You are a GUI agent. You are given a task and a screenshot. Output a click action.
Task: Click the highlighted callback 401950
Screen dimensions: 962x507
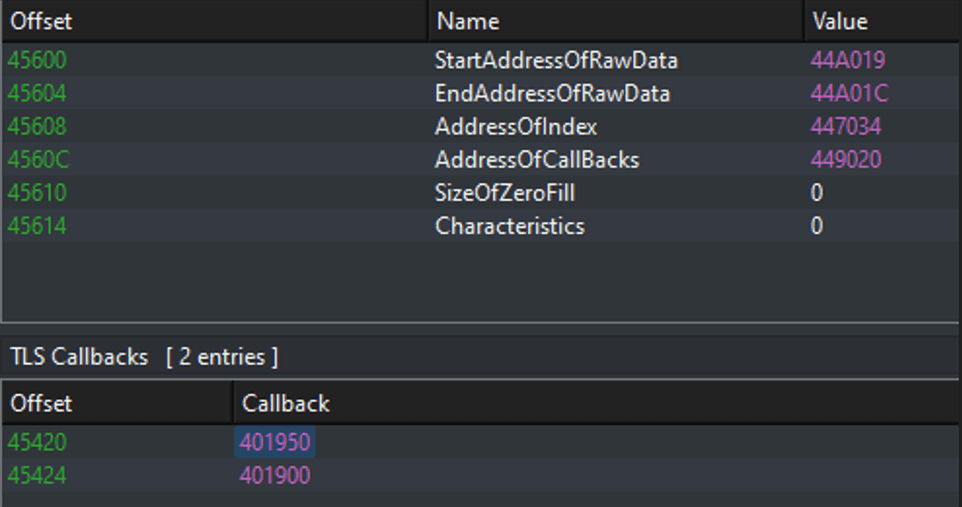coord(274,442)
